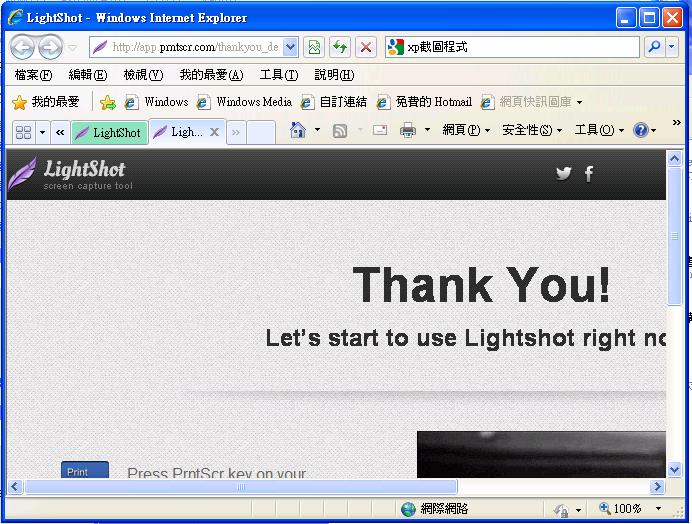Click the vertical scrollbar down arrow

click(674, 469)
